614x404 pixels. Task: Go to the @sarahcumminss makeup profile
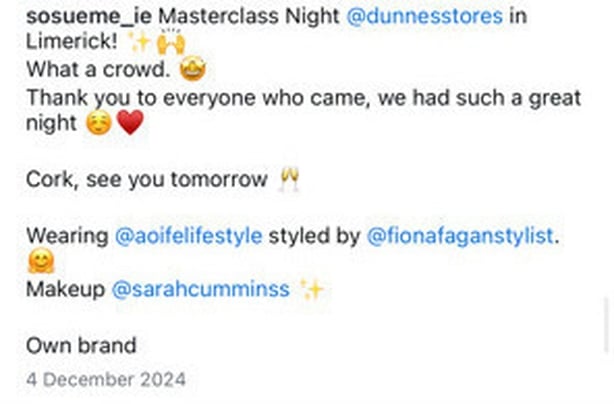coord(200,290)
